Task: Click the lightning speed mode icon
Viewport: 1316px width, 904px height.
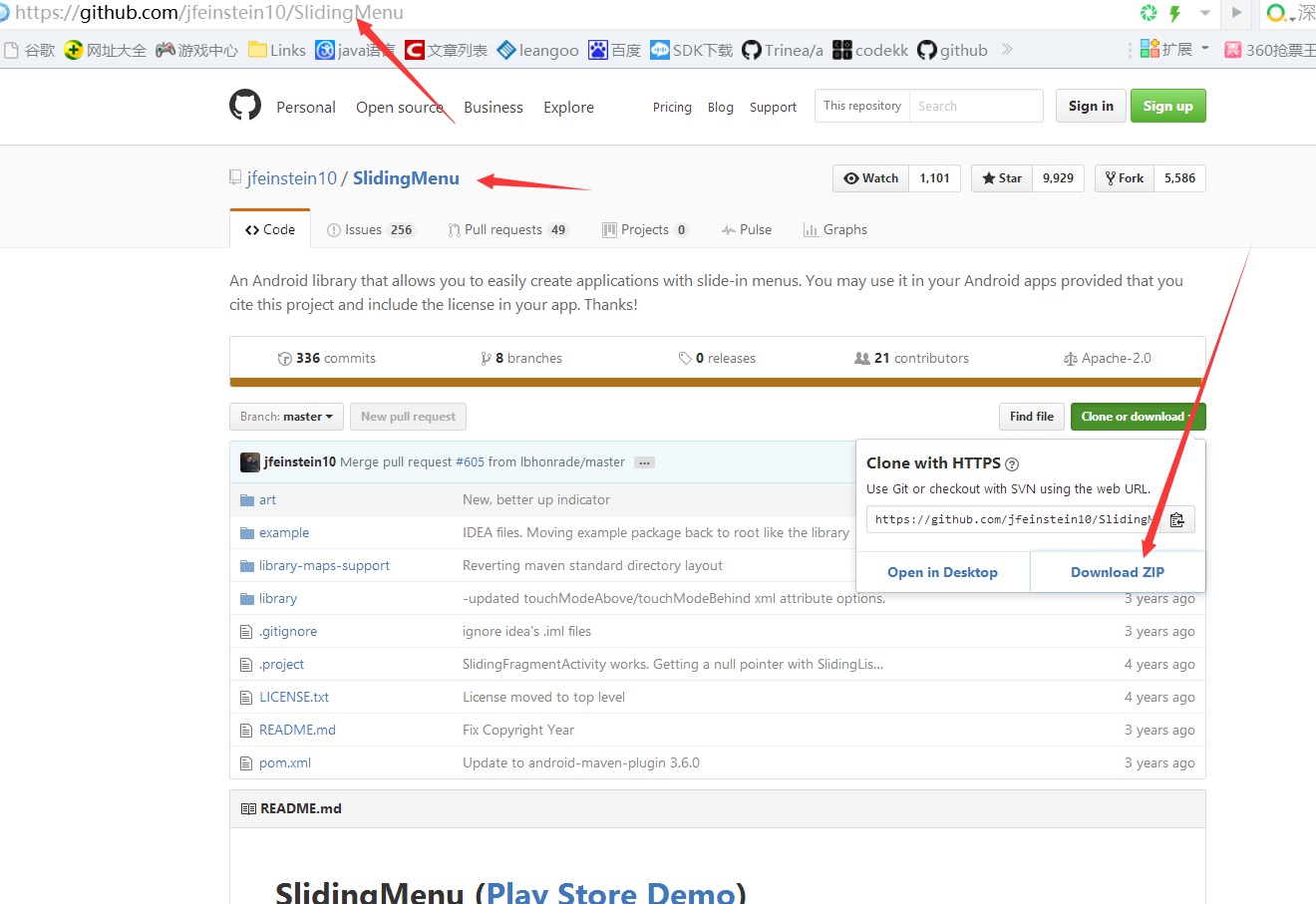Action: [x=1175, y=13]
